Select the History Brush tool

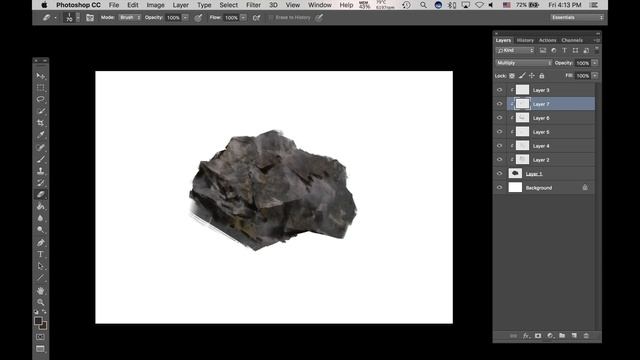(40, 183)
